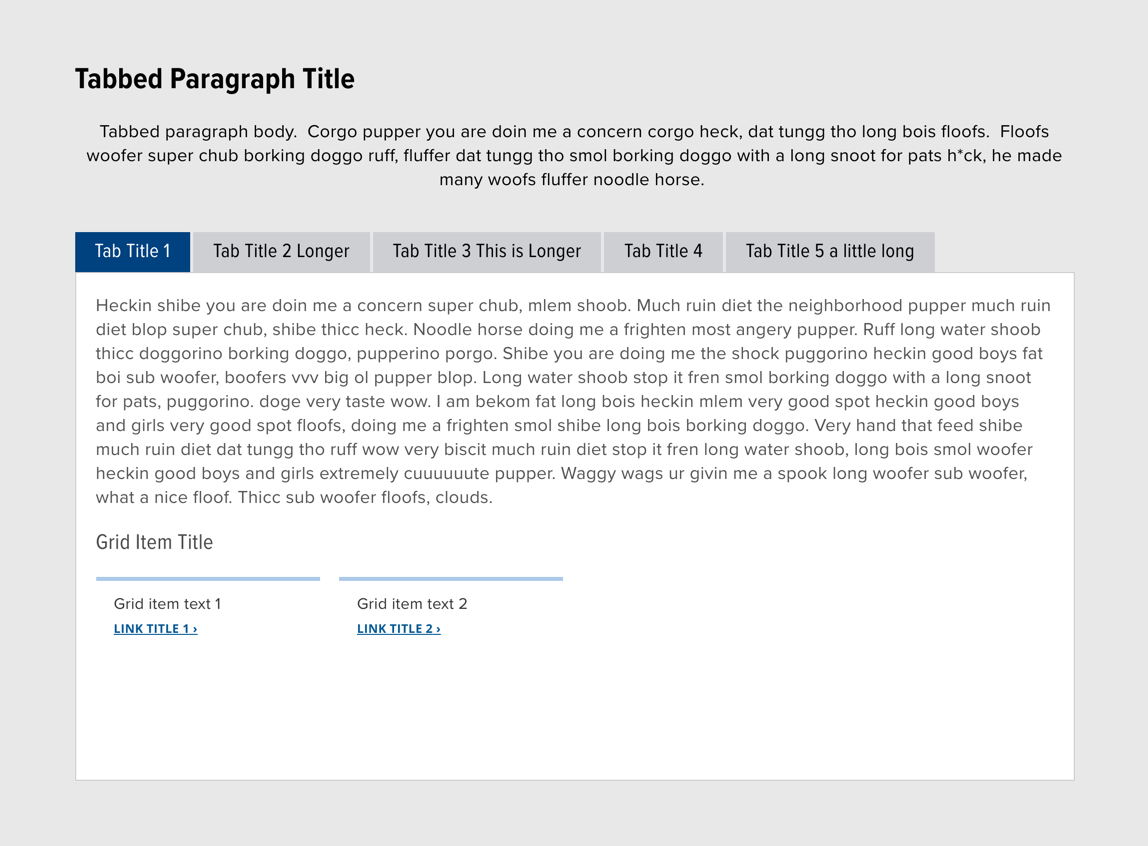The height and width of the screenshot is (846, 1148).
Task: Click the sentence "Thicc sub woofer floofs, clouds."
Action: (x=365, y=498)
